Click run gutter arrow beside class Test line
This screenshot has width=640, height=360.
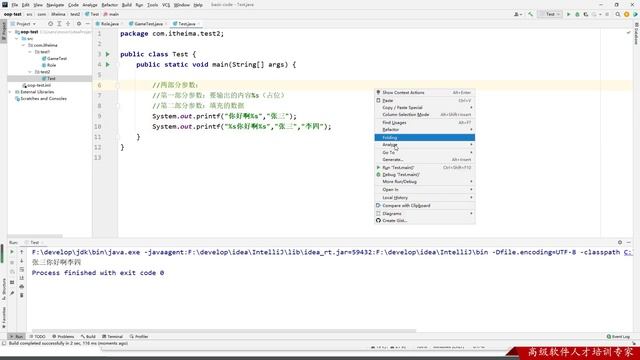point(108,54)
